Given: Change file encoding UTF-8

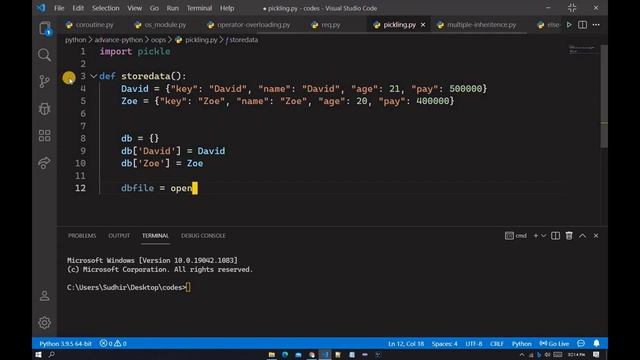Looking at the screenshot, I should pos(473,344).
